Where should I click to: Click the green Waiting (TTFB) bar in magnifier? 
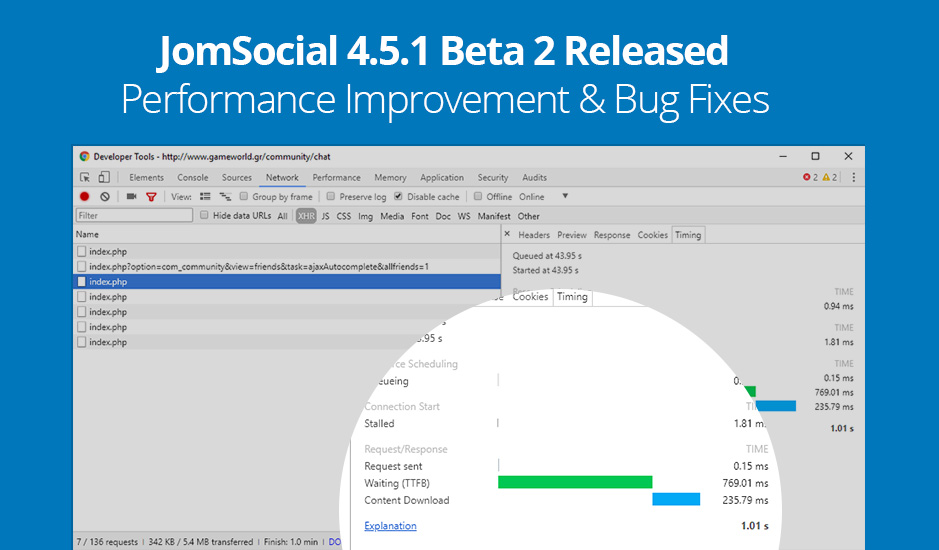575,482
